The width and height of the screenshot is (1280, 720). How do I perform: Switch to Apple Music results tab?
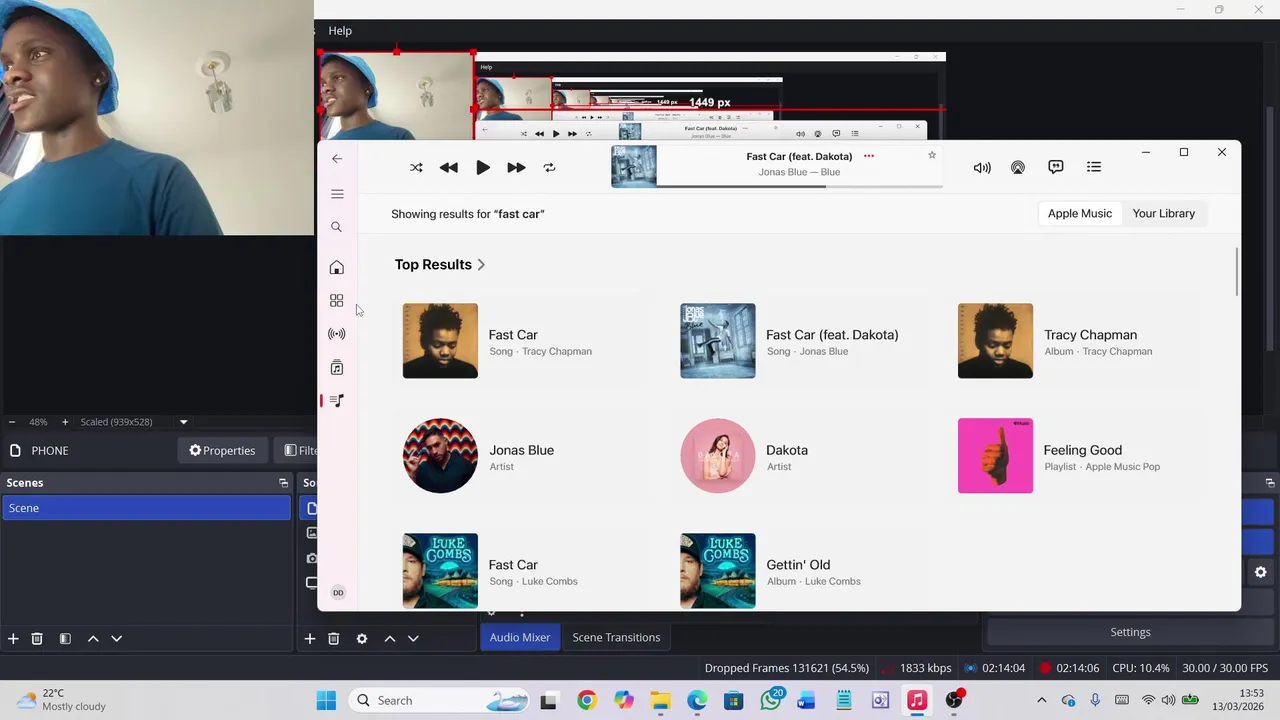(x=1080, y=213)
